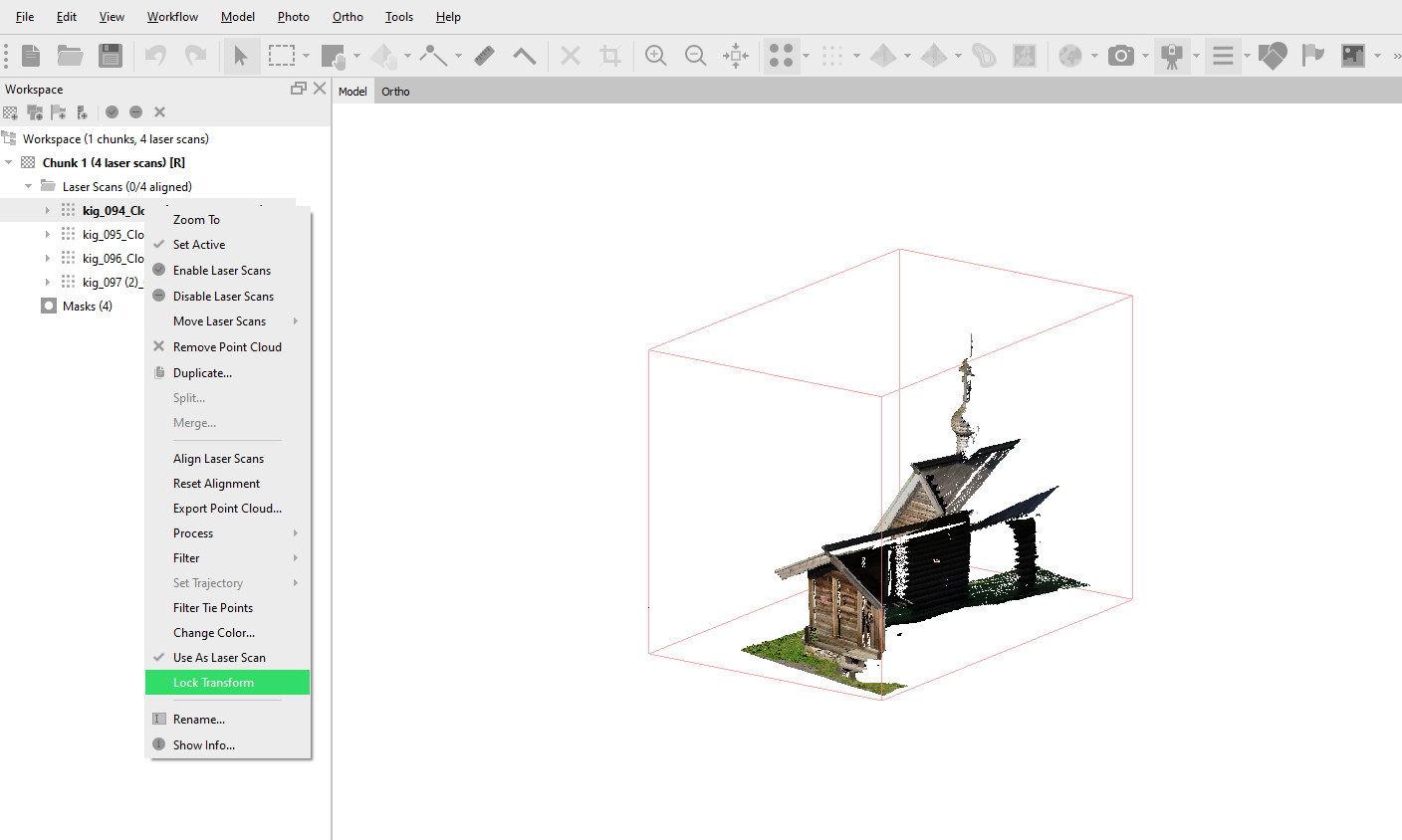Viewport: 1402px width, 840px height.
Task: Redo the last action
Action: pyautogui.click(x=196, y=56)
